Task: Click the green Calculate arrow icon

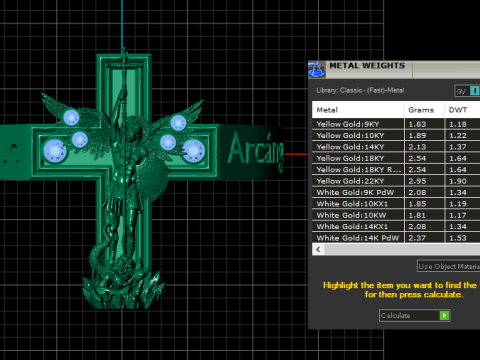Action: 444,315
